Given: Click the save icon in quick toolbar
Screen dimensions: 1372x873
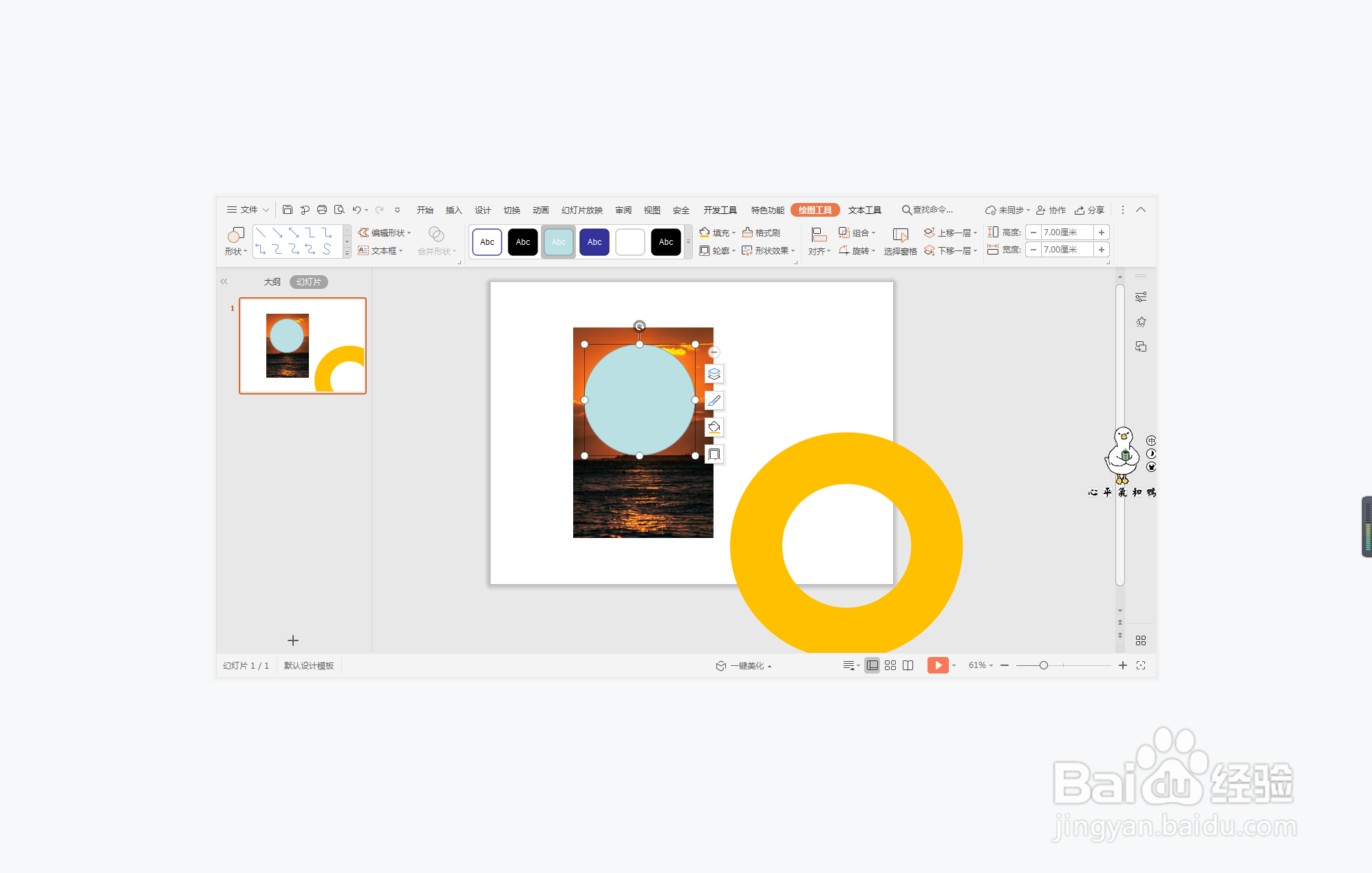Looking at the screenshot, I should 288,210.
